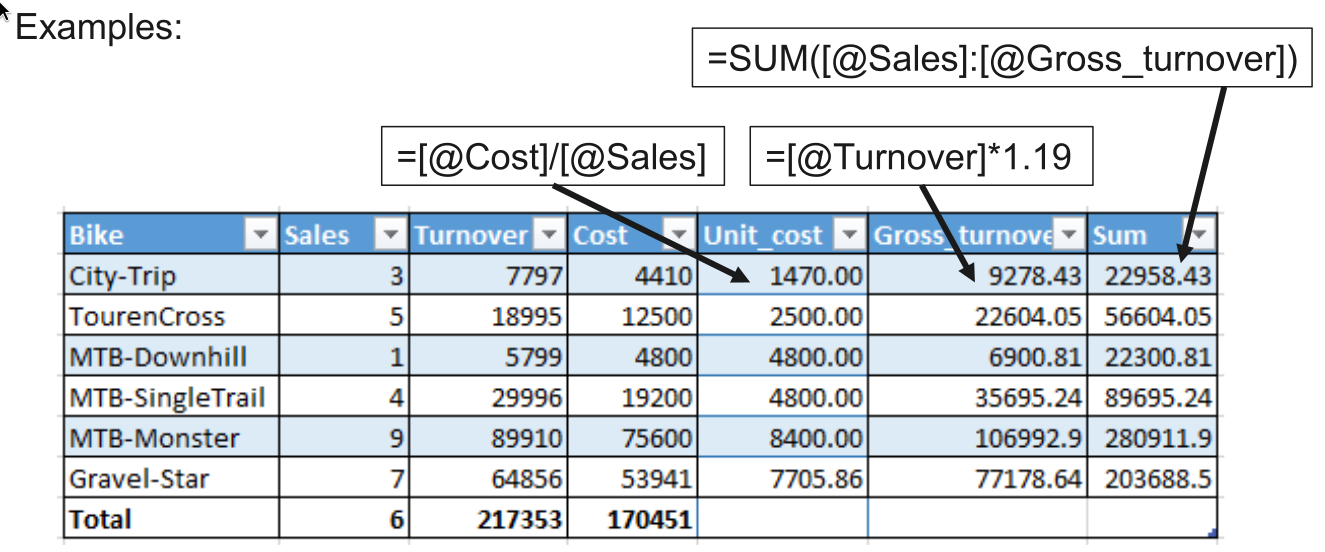Image resolution: width=1325 pixels, height=552 pixels.
Task: Select Total row sales value 6
Action: 343,519
